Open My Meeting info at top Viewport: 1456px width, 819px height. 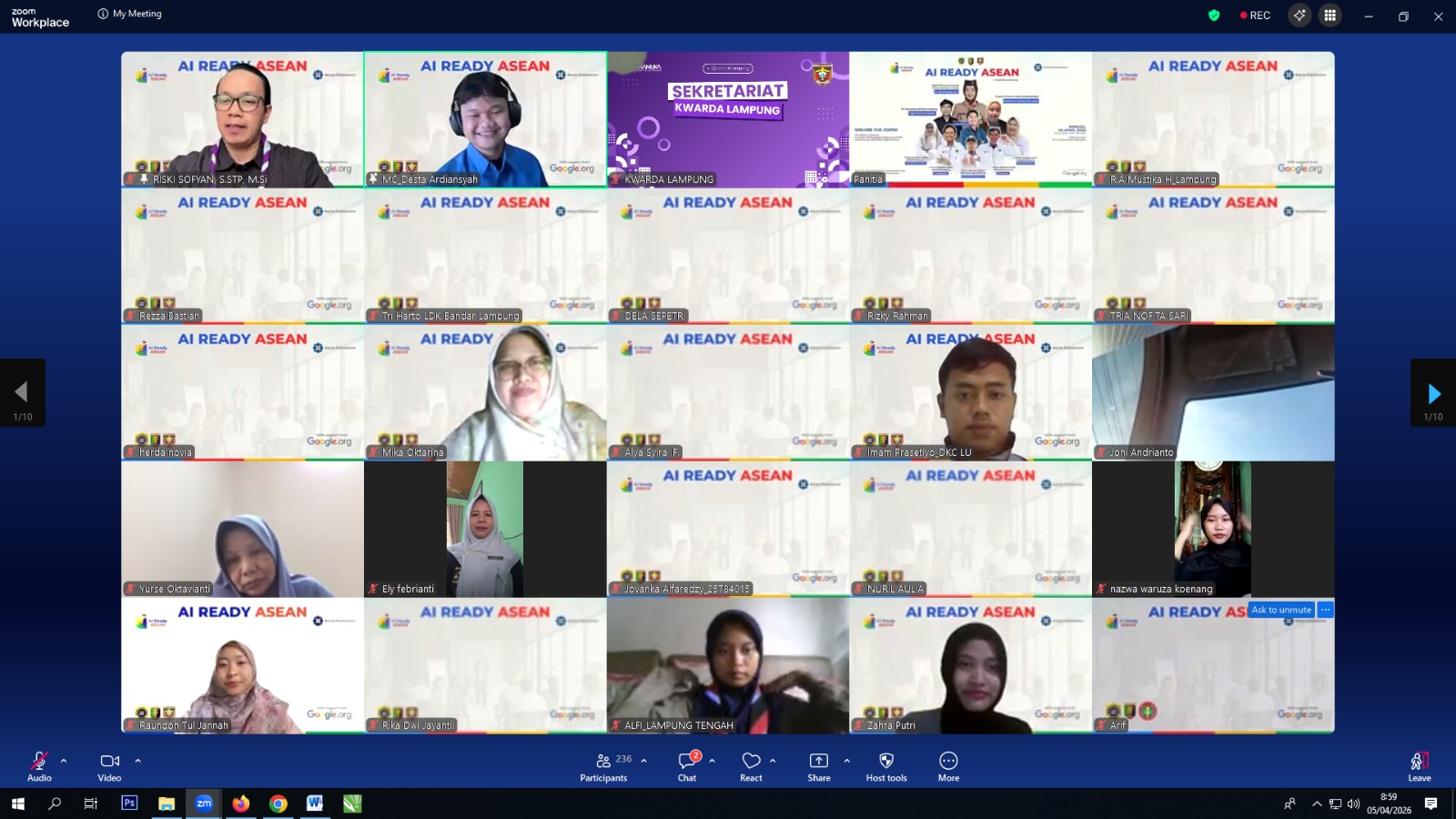point(129,14)
